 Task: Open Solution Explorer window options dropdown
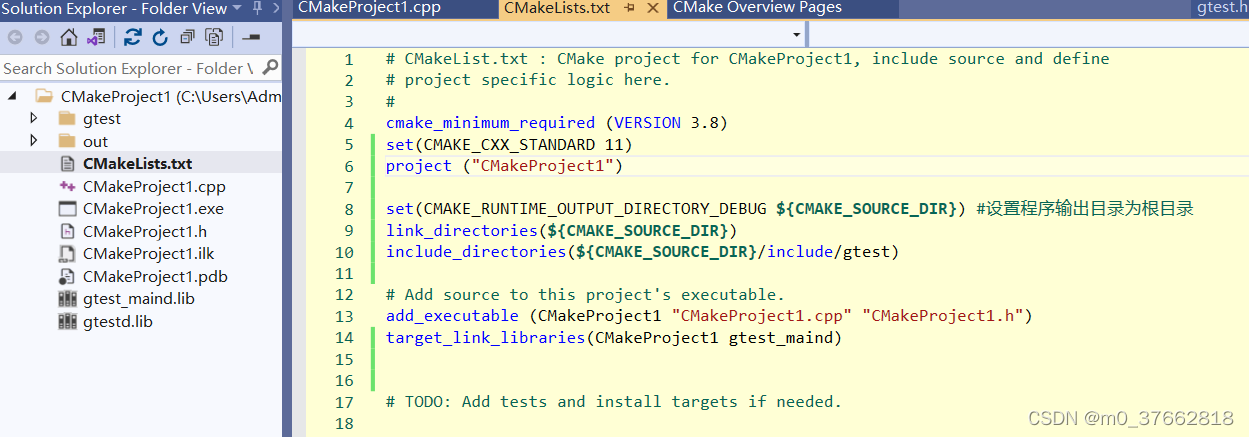238,8
